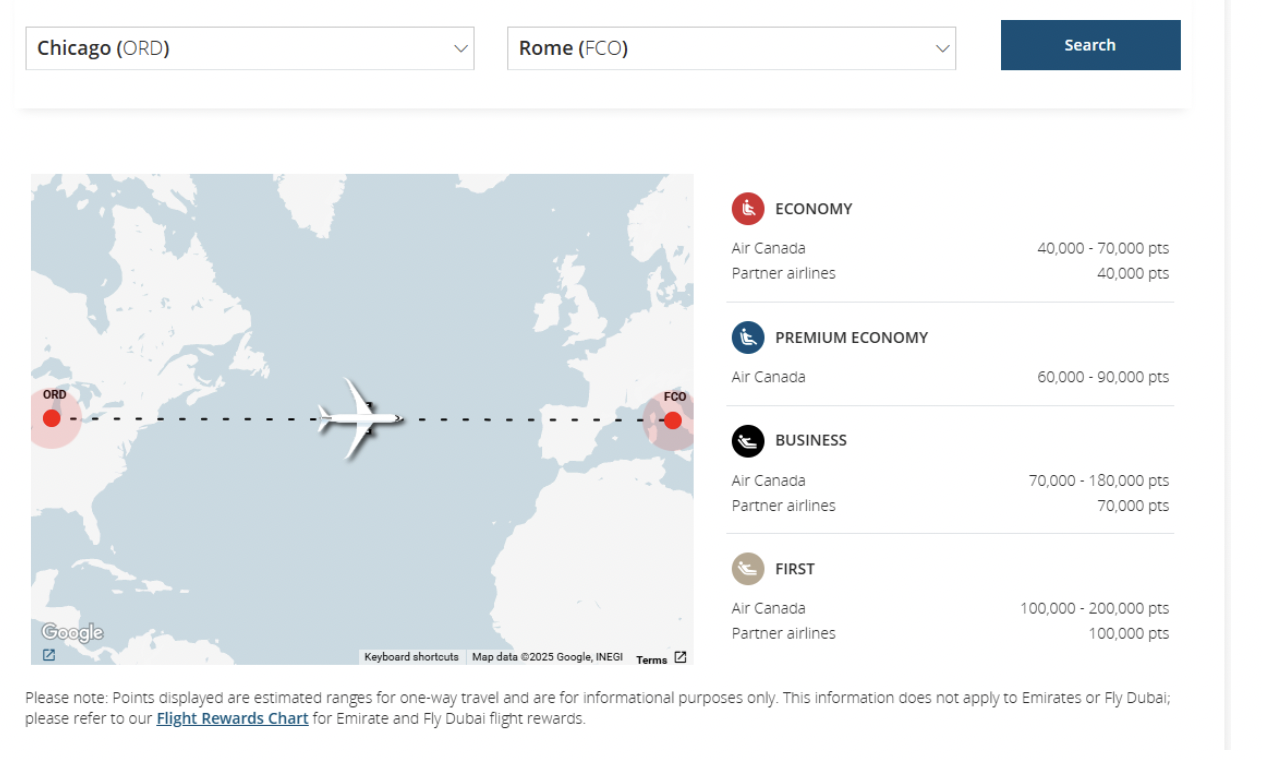Click the Report map error icon beside Terms
Image resolution: width=1262 pixels, height=760 pixels.
coord(680,657)
